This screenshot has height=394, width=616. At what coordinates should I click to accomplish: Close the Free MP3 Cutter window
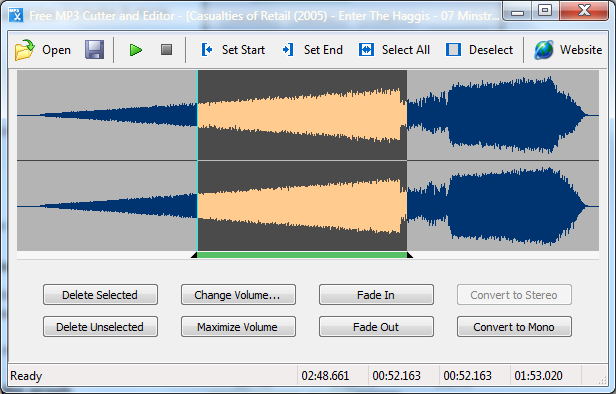[584, 11]
